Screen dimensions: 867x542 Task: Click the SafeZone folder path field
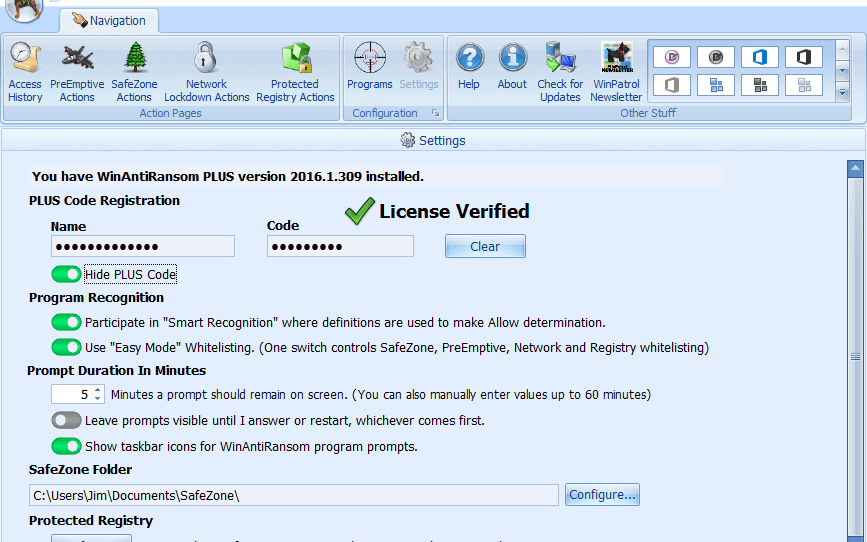point(294,495)
